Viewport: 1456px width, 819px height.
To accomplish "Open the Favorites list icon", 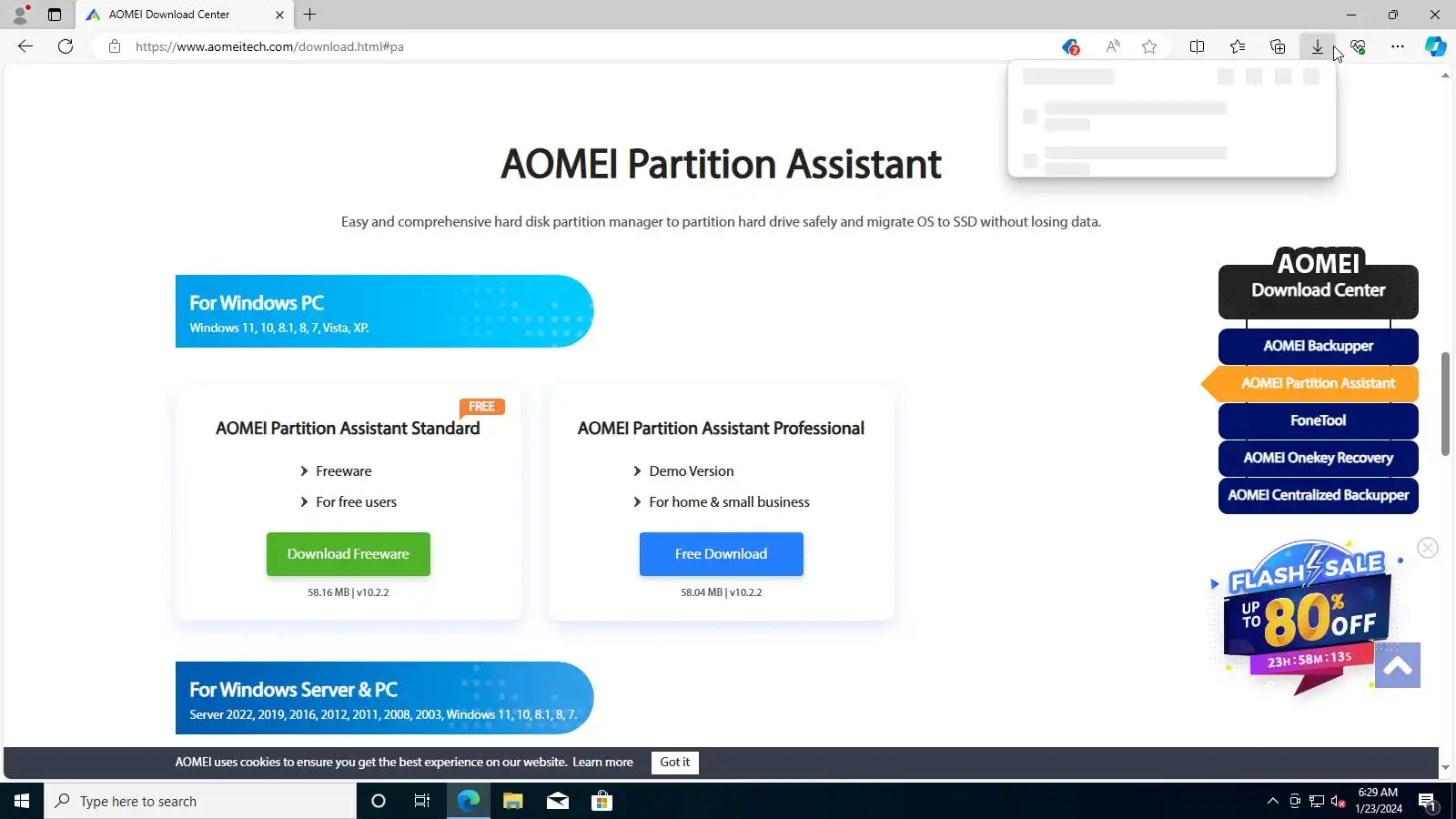I will pyautogui.click(x=1238, y=46).
